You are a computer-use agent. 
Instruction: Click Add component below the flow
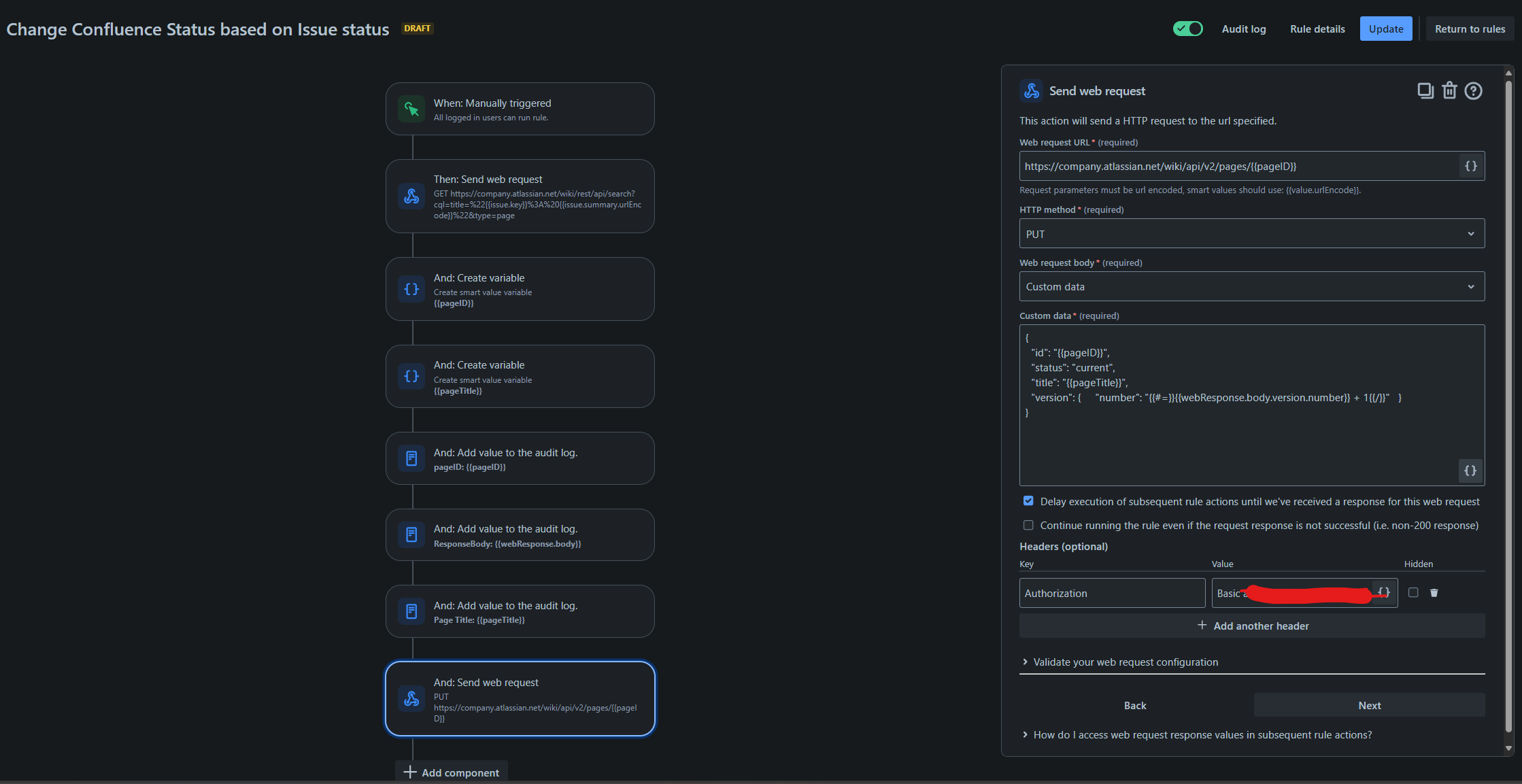coord(452,772)
